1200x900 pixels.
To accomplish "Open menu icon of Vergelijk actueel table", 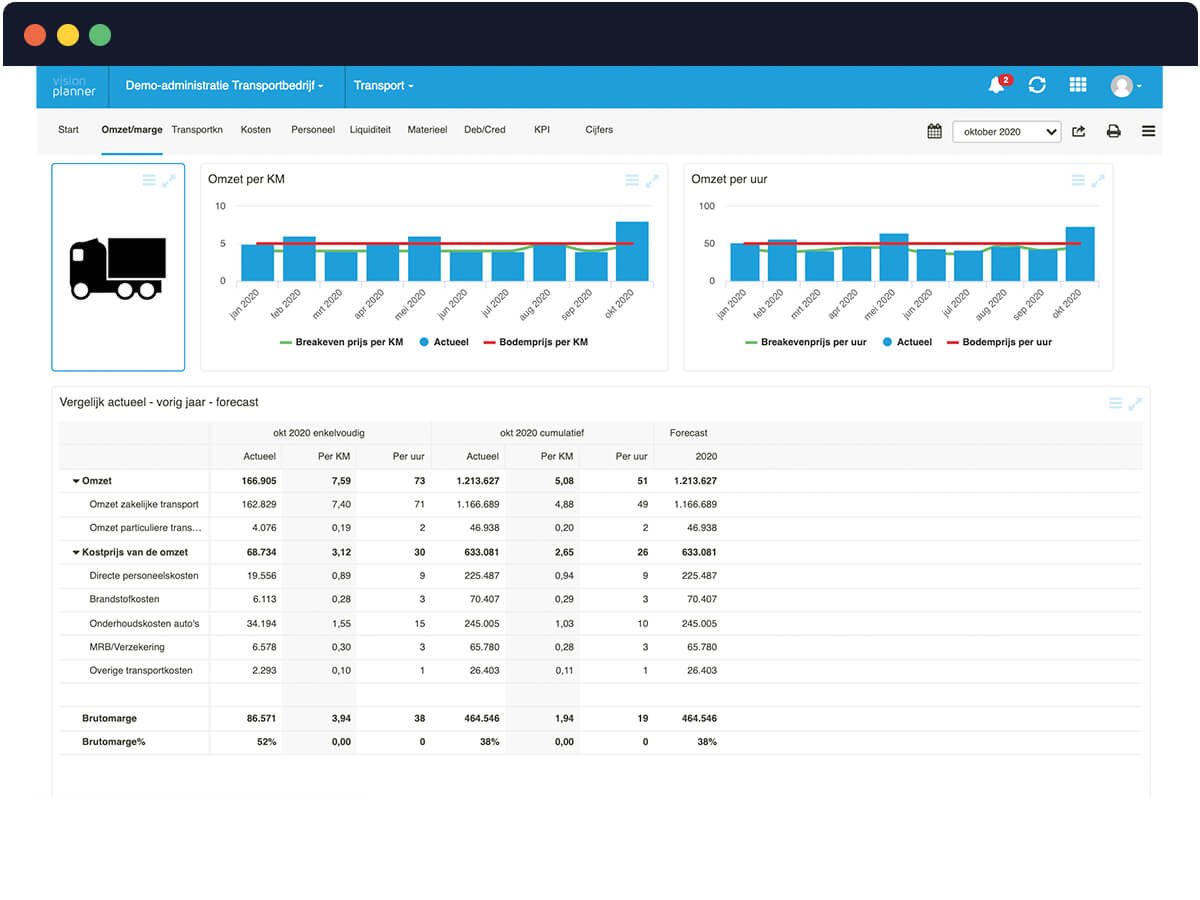I will pos(1115,403).
